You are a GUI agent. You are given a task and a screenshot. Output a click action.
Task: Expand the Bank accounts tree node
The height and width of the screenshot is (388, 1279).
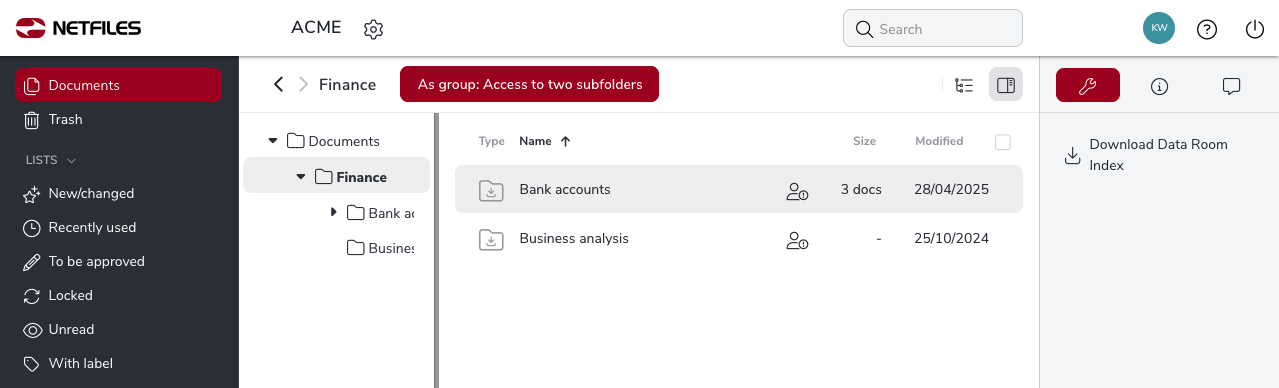coord(334,212)
